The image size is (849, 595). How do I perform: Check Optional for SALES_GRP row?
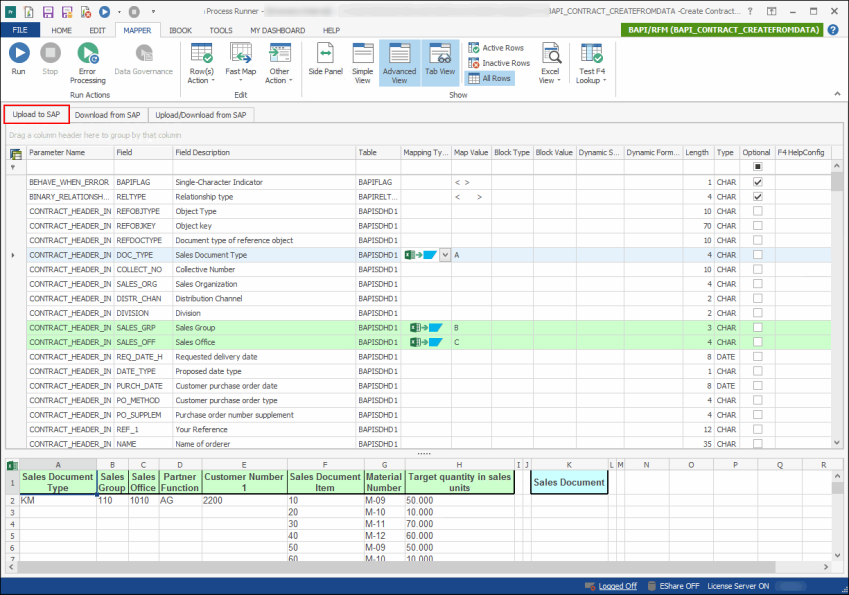click(x=757, y=328)
